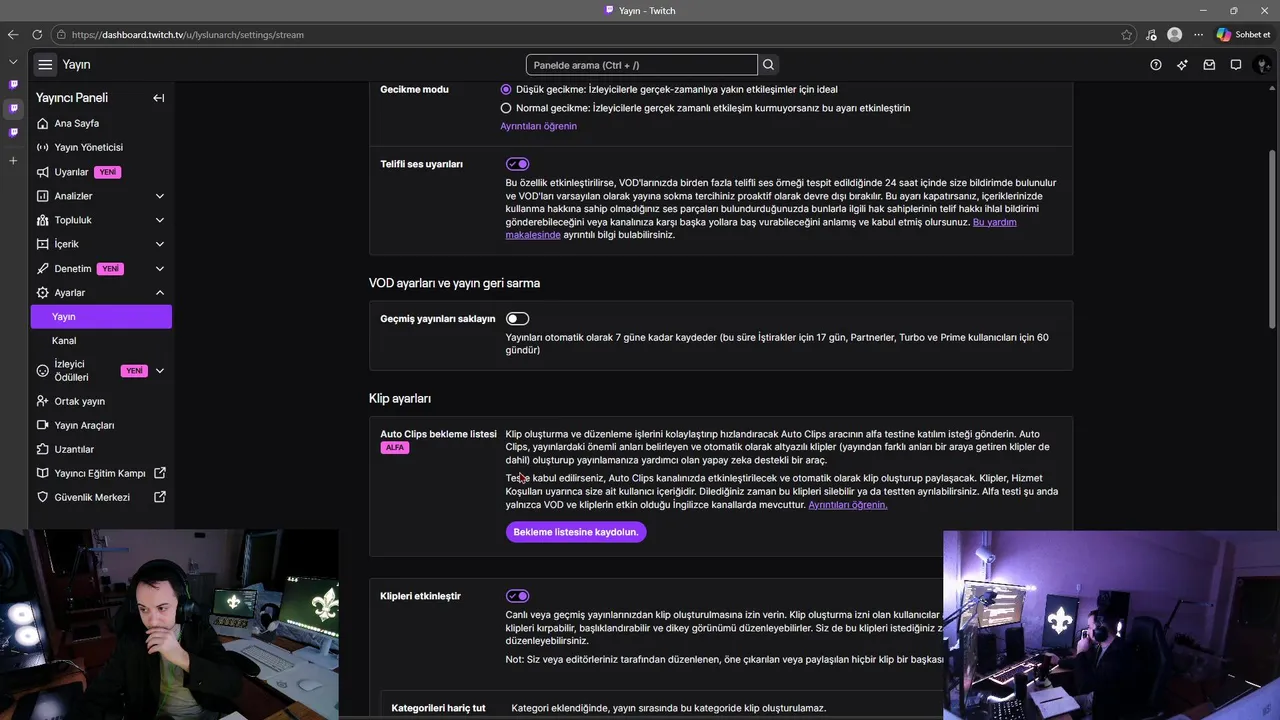Click Panelde arama search field
The width and height of the screenshot is (1280, 720).
pyautogui.click(x=641, y=65)
